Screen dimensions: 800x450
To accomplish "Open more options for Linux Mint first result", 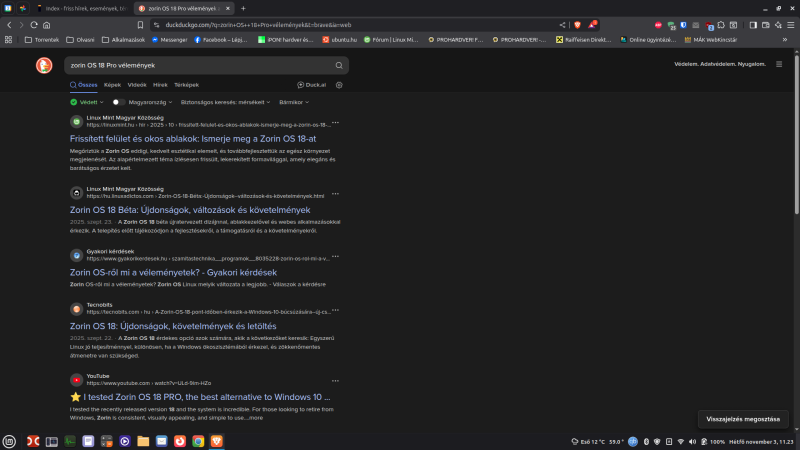I will click(x=335, y=123).
